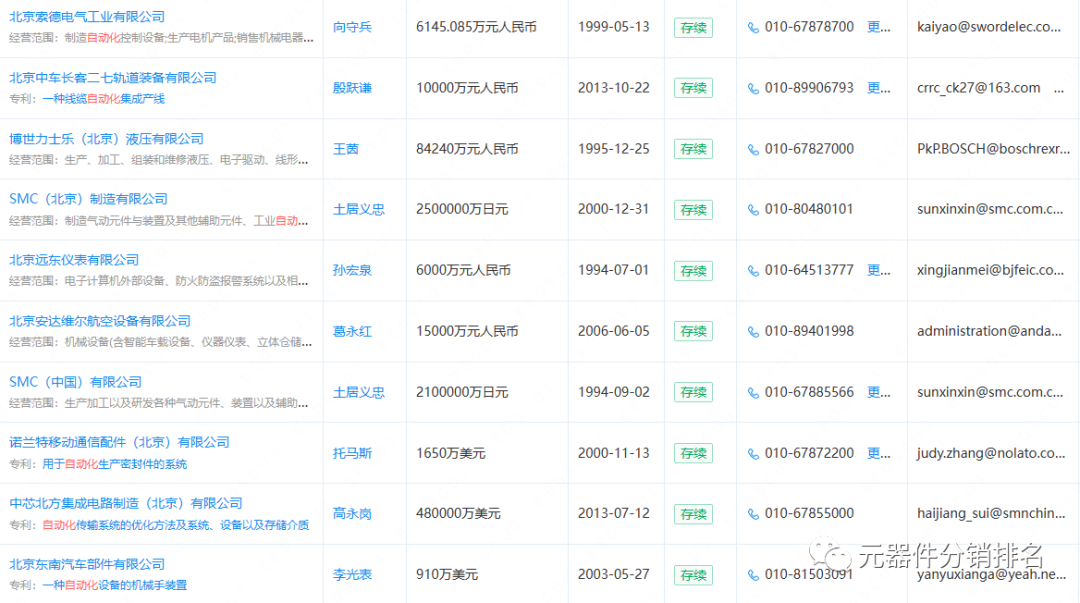This screenshot has width=1080, height=603.
Task: Expand more phones after 010-89906793
Action: [x=879, y=88]
